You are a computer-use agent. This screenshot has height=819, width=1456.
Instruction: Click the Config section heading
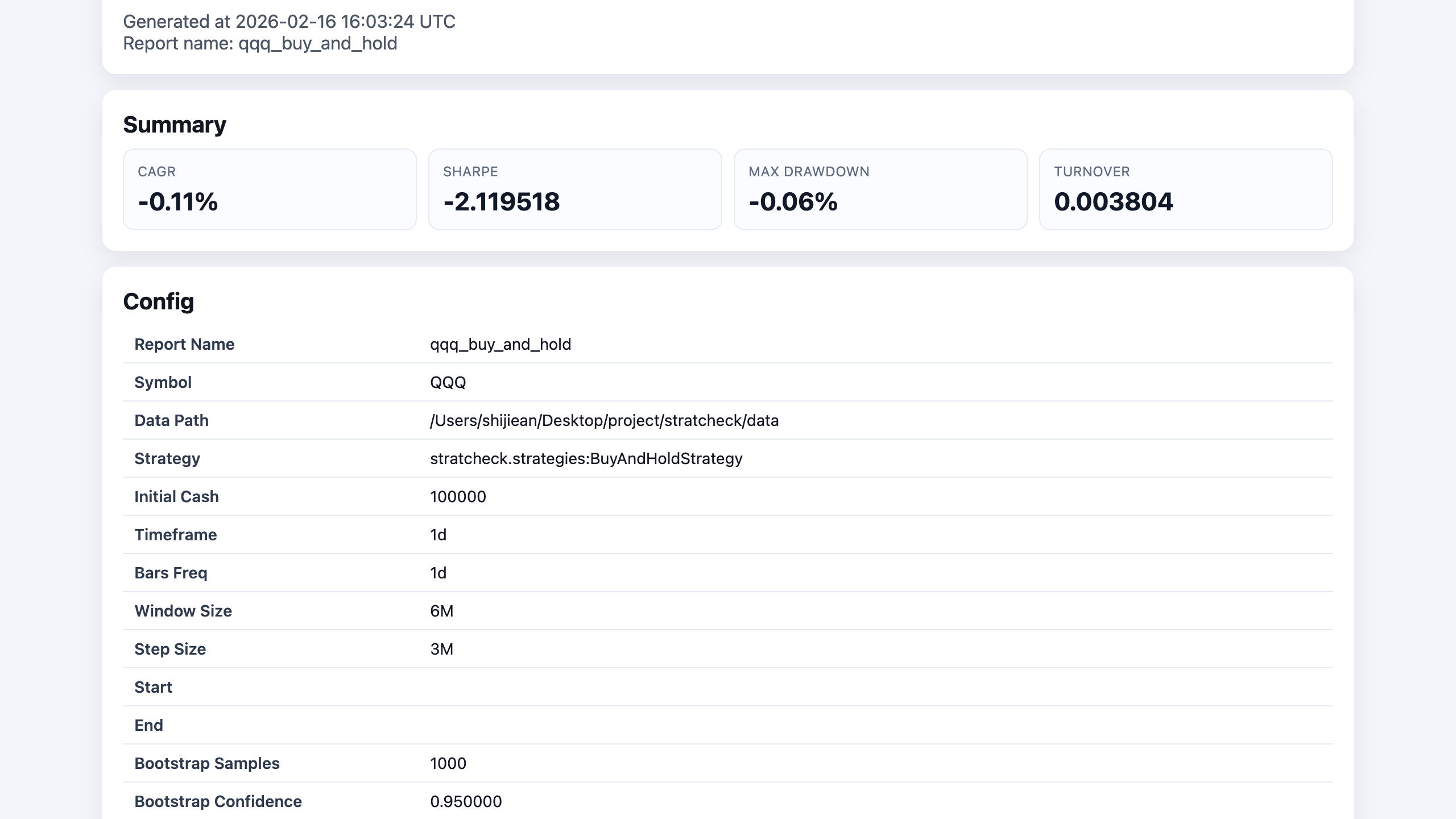(159, 301)
